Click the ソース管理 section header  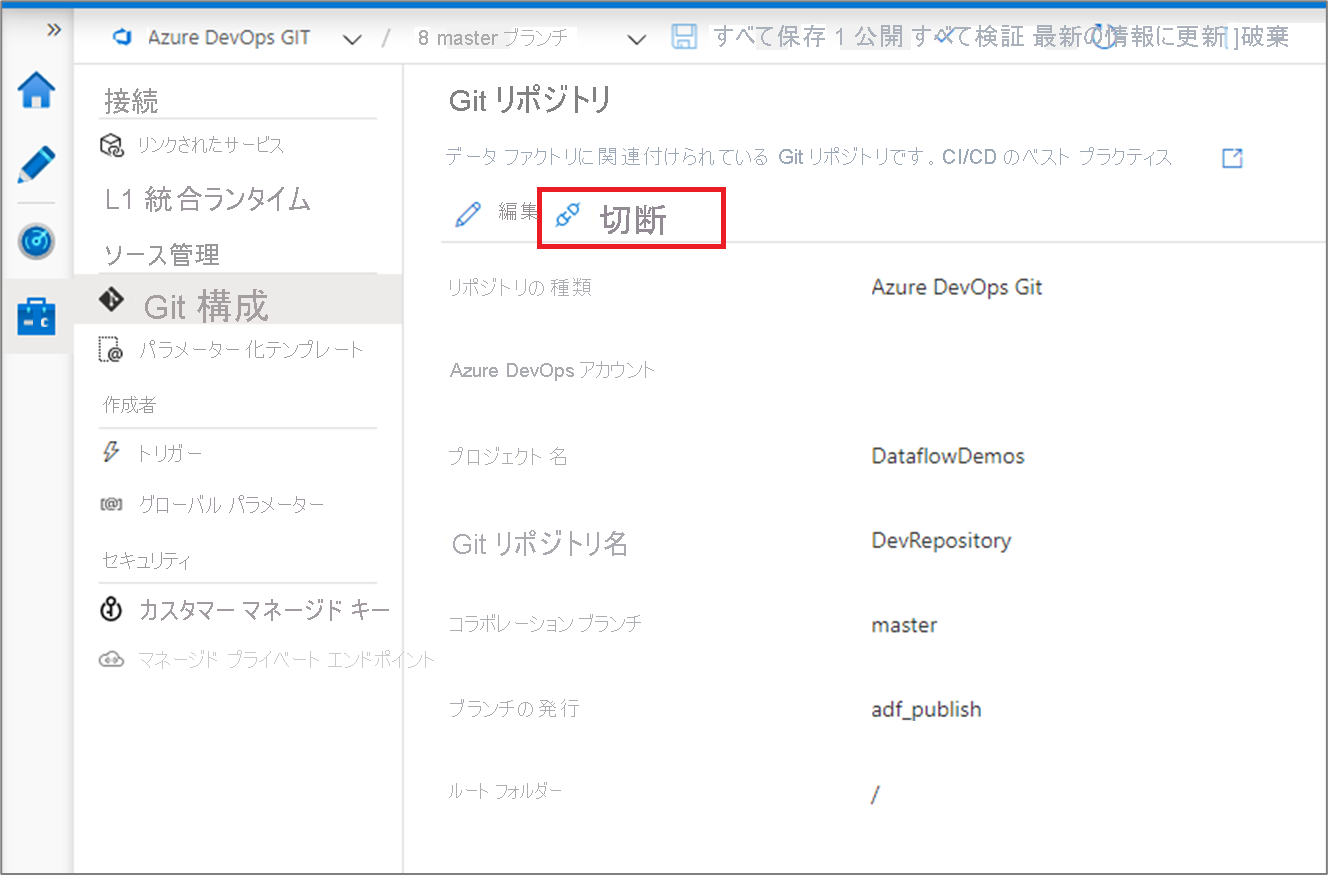click(x=161, y=256)
